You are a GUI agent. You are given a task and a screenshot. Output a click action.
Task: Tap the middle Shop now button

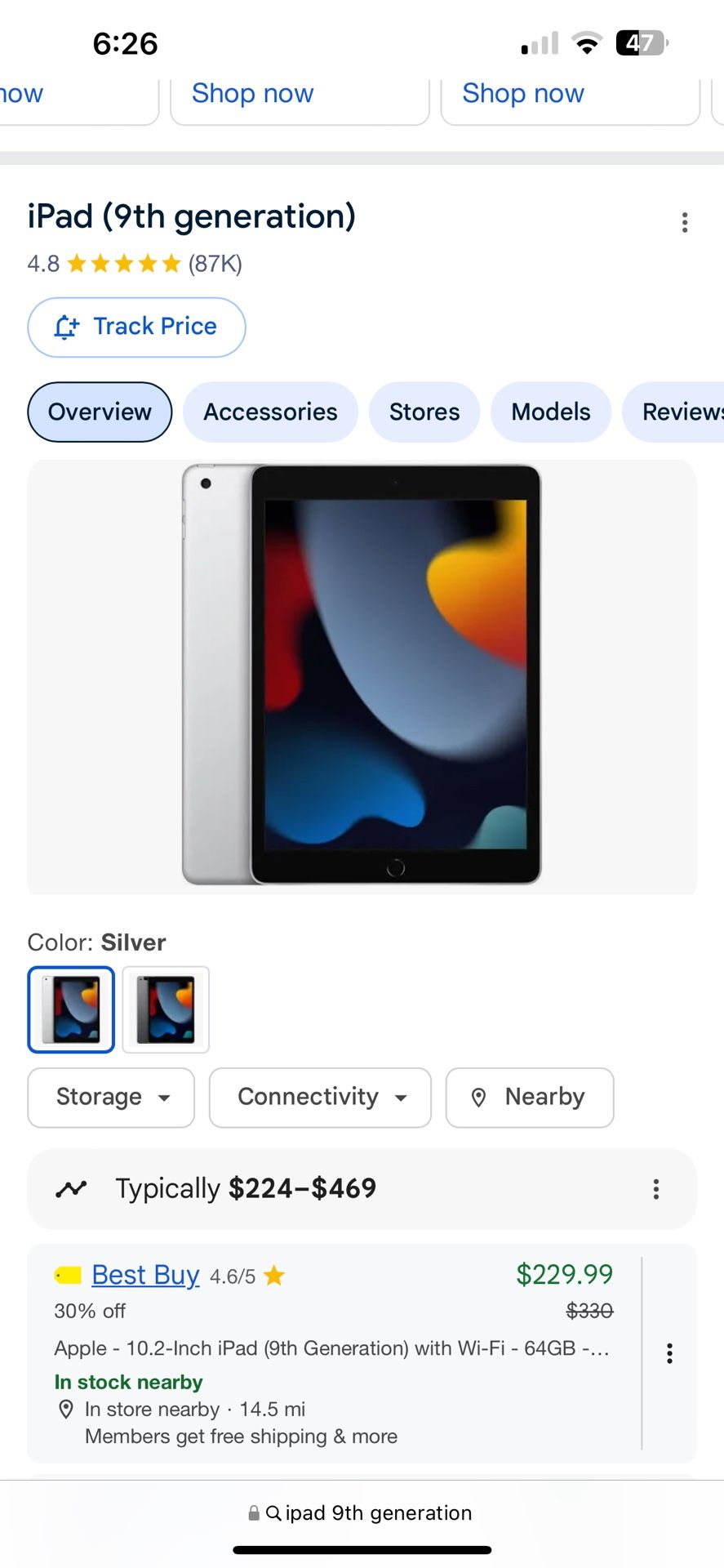point(300,94)
